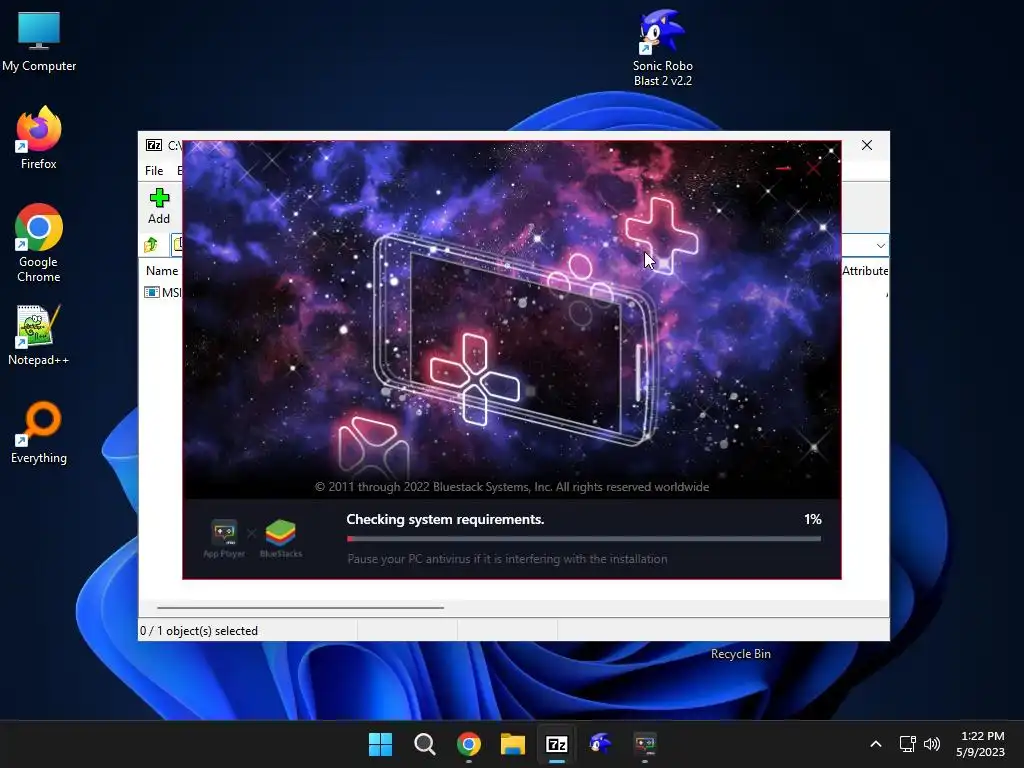Open File Explorer from the taskbar
Image resolution: width=1024 pixels, height=768 pixels.
tap(513, 744)
